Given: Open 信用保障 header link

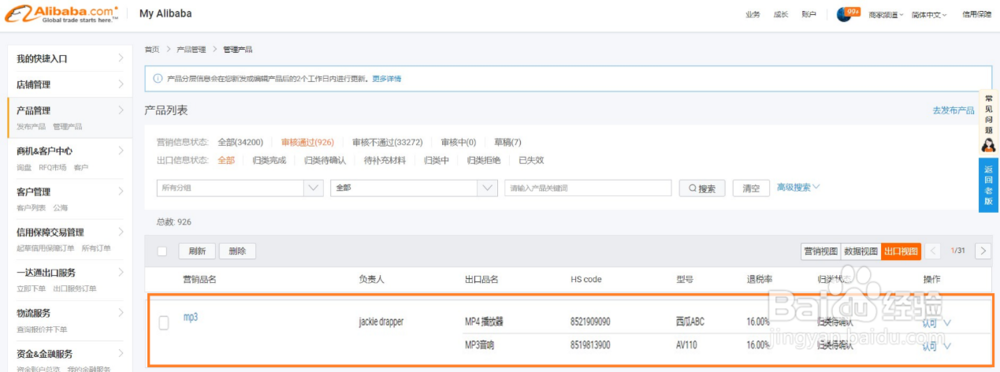Looking at the screenshot, I should 976,15.
